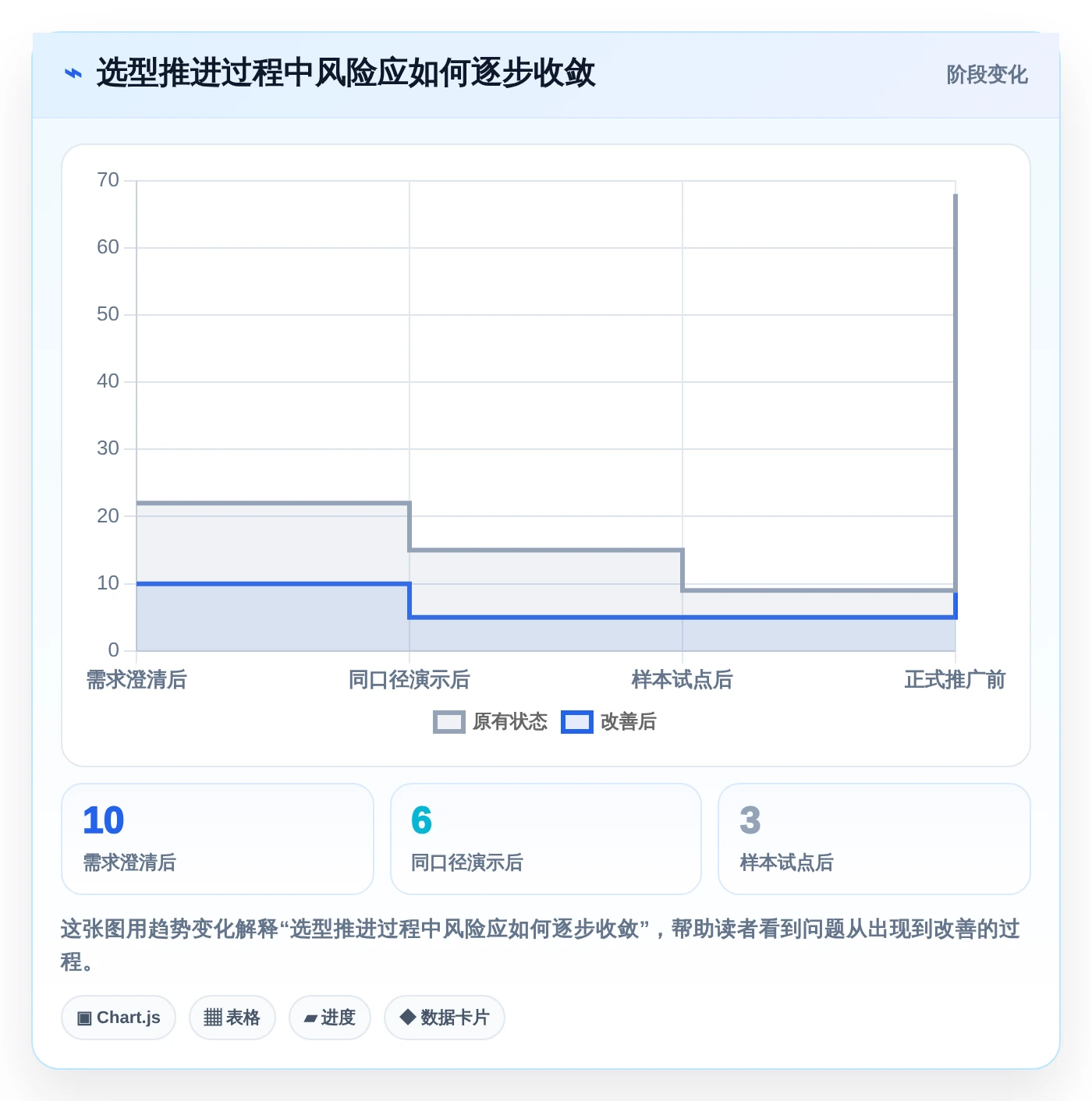Toggle the 原有状态 legend swatch
This screenshot has width=1092, height=1101.
(x=448, y=722)
